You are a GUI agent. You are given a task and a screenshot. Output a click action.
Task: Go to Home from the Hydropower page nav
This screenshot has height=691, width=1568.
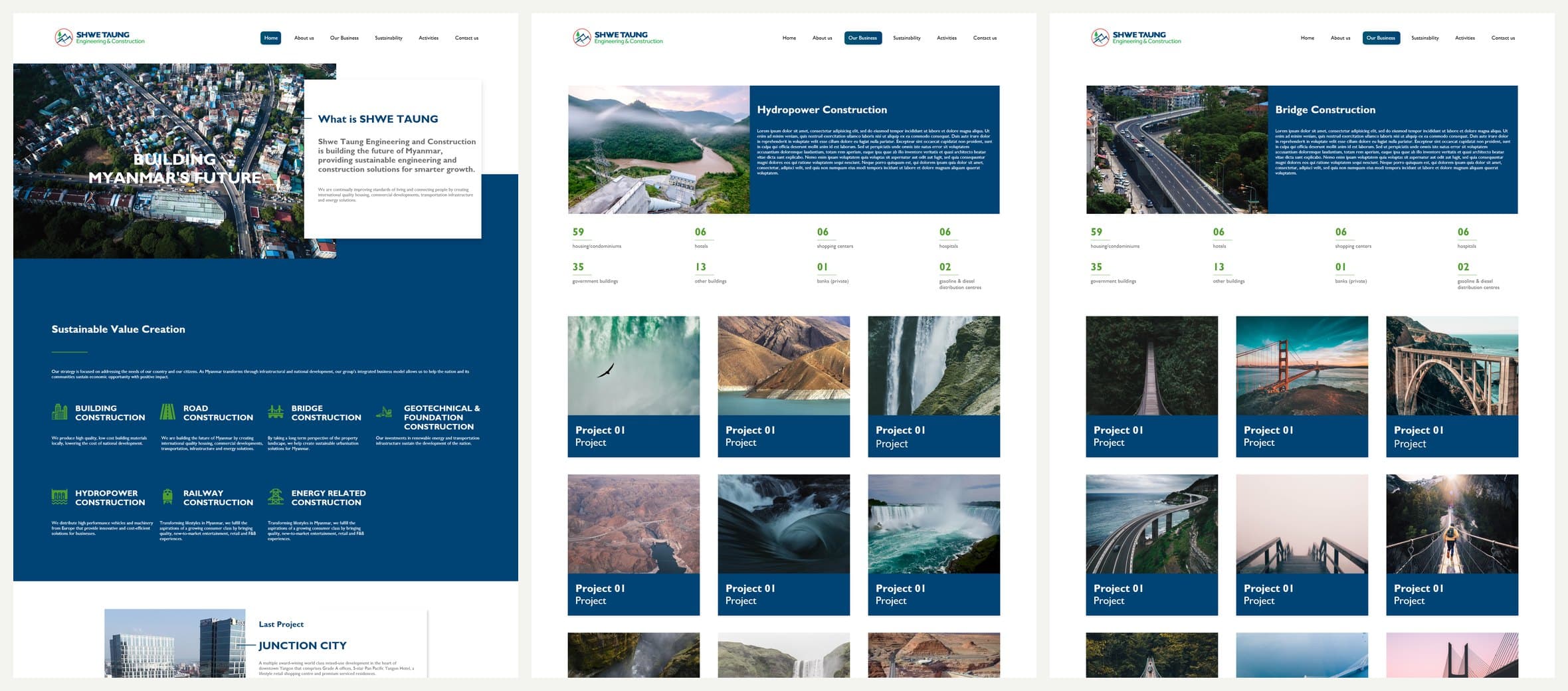tap(789, 38)
